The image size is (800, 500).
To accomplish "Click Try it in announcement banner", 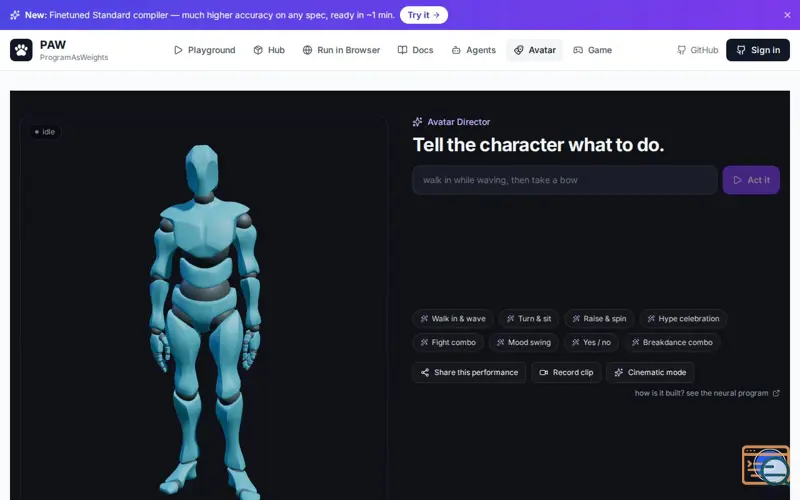I will (x=423, y=15).
